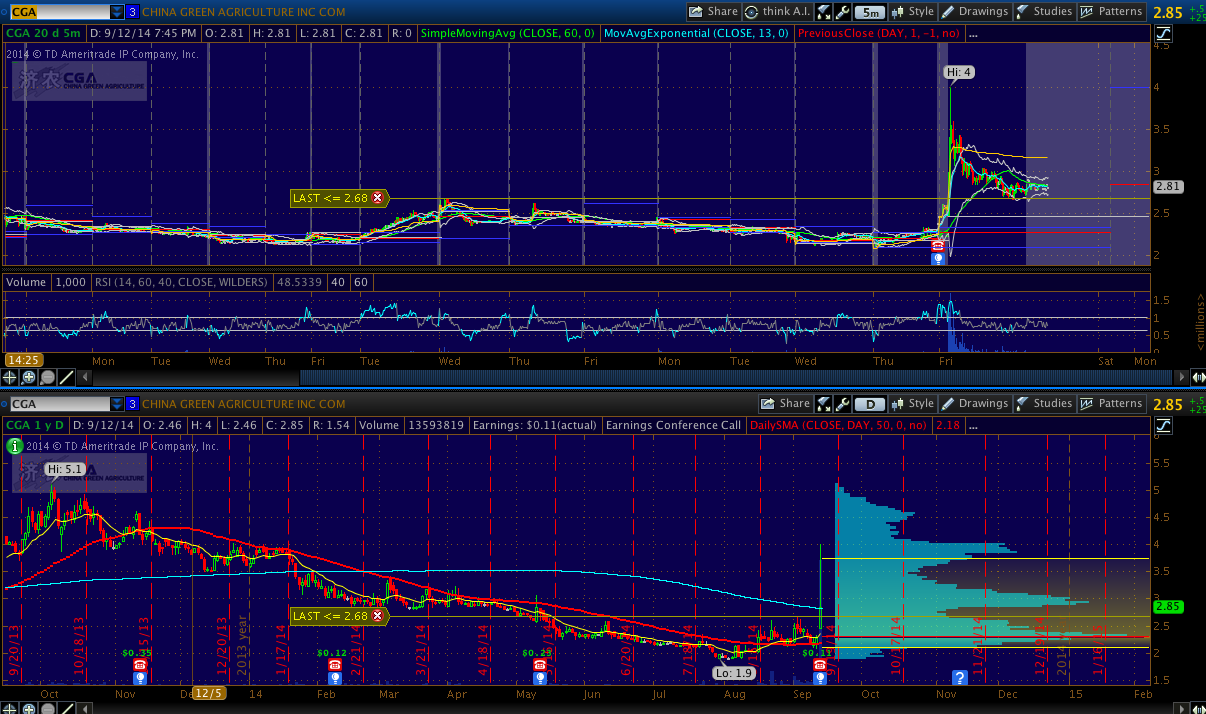The width and height of the screenshot is (1206, 714).
Task: Open chart settings wrench in upper chart
Action: point(842,12)
